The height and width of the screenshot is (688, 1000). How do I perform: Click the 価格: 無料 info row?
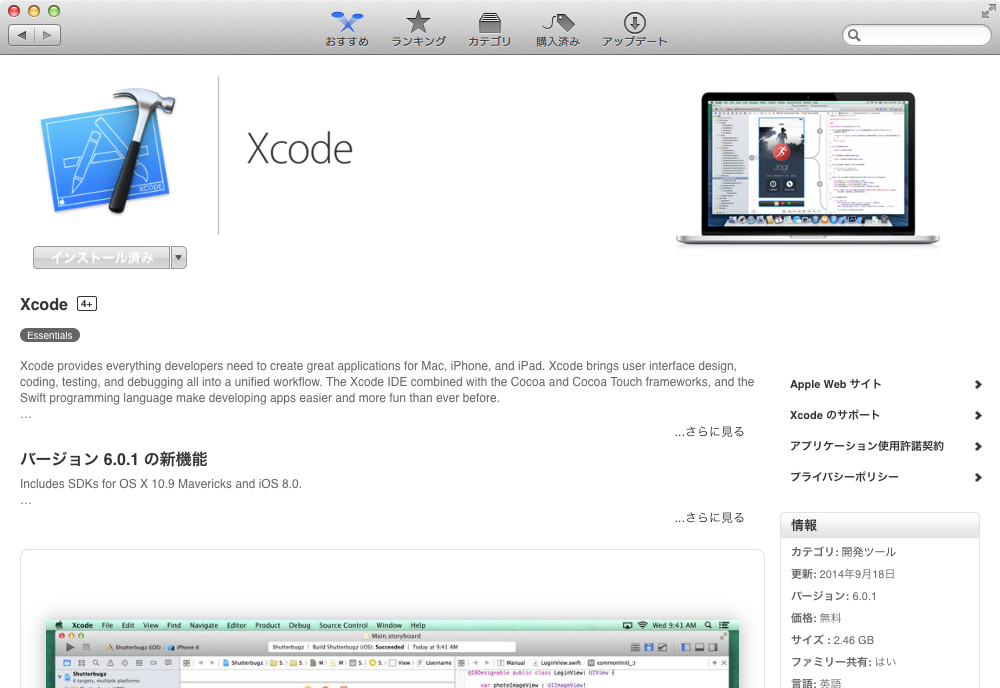tap(816, 618)
